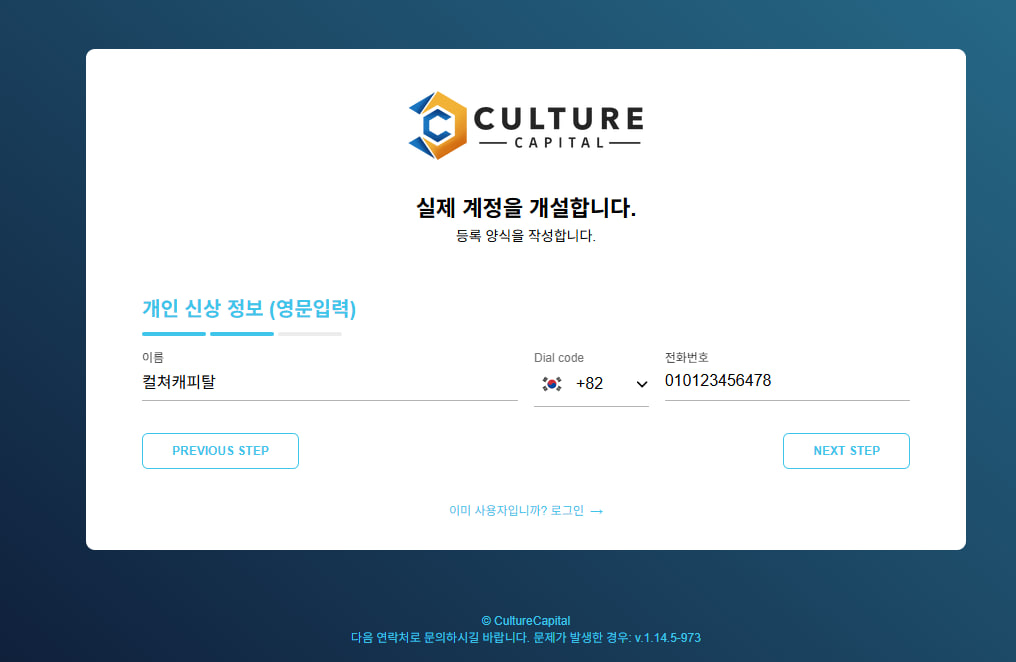Image resolution: width=1016 pixels, height=662 pixels.
Task: Click the footer version text v.1.14.5-973
Action: tap(667, 638)
